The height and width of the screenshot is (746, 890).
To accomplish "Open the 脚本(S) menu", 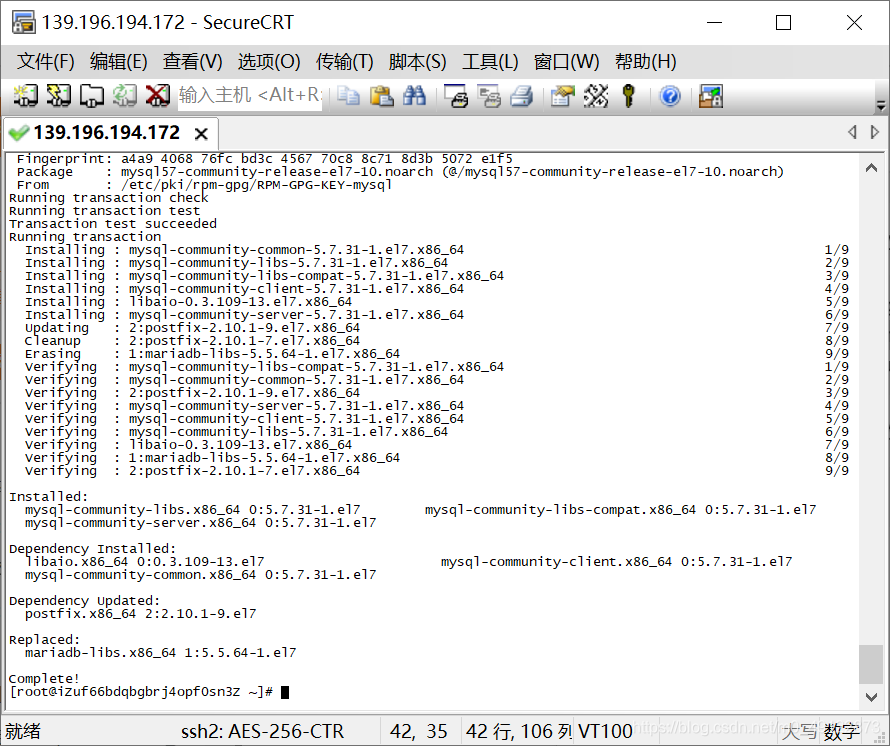I will click(417, 61).
